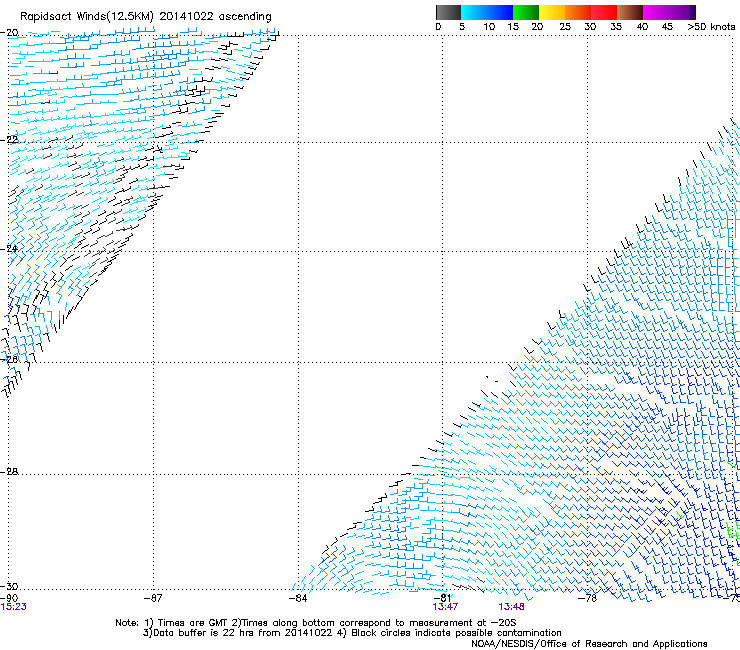Viewport: 740px width, 650px height.
Task: Click the green 15-20 knots color segment
Action: coord(526,12)
